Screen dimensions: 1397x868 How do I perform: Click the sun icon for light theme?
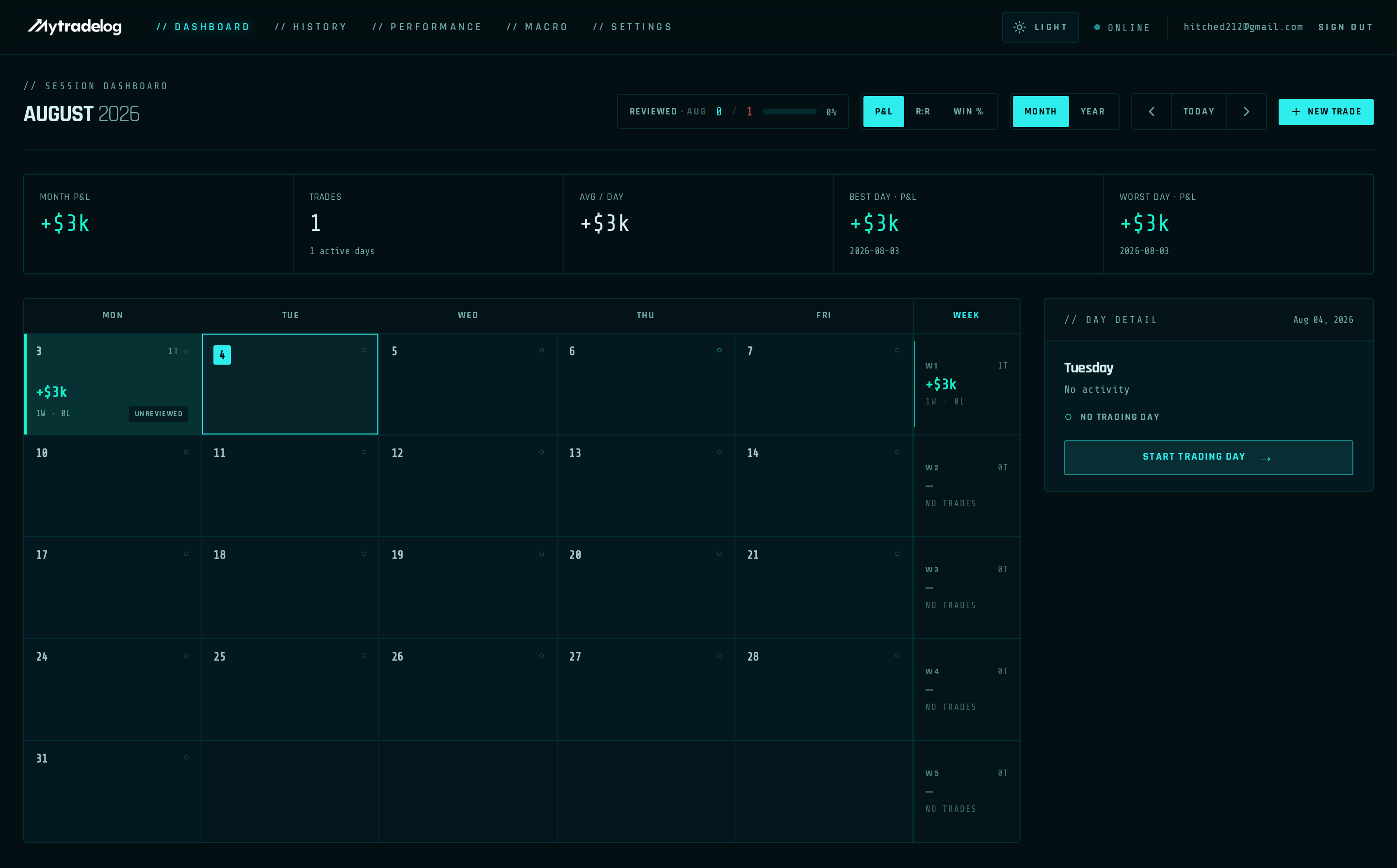click(x=1019, y=27)
